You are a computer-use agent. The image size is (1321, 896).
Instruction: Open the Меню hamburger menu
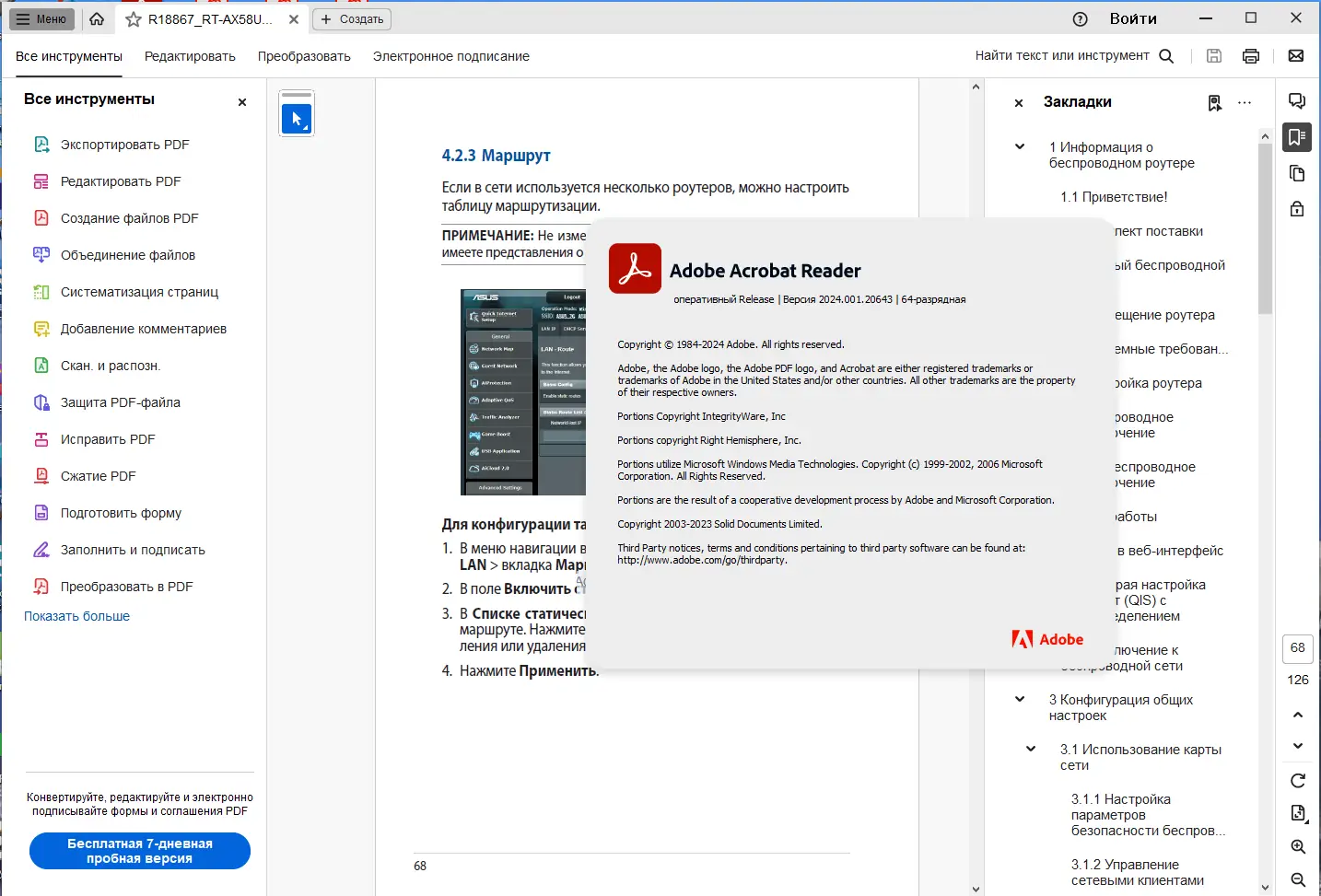click(x=41, y=18)
